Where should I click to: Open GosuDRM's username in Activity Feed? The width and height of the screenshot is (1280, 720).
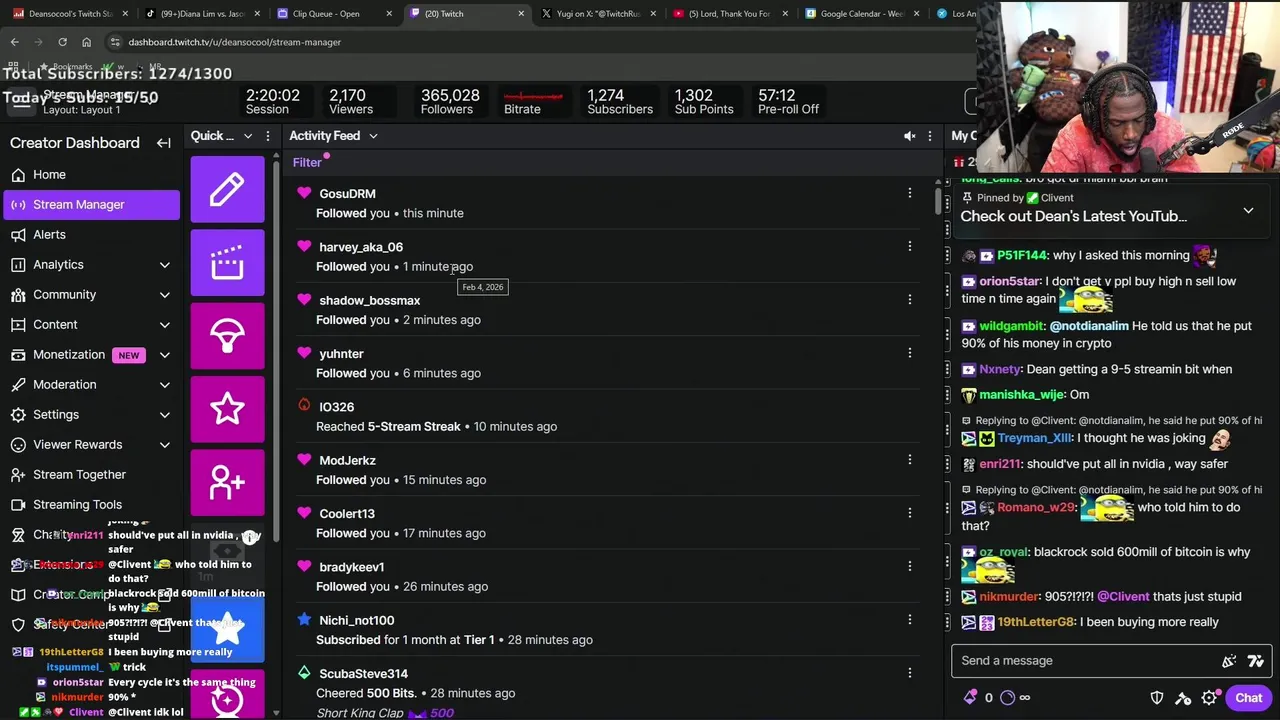coord(347,194)
